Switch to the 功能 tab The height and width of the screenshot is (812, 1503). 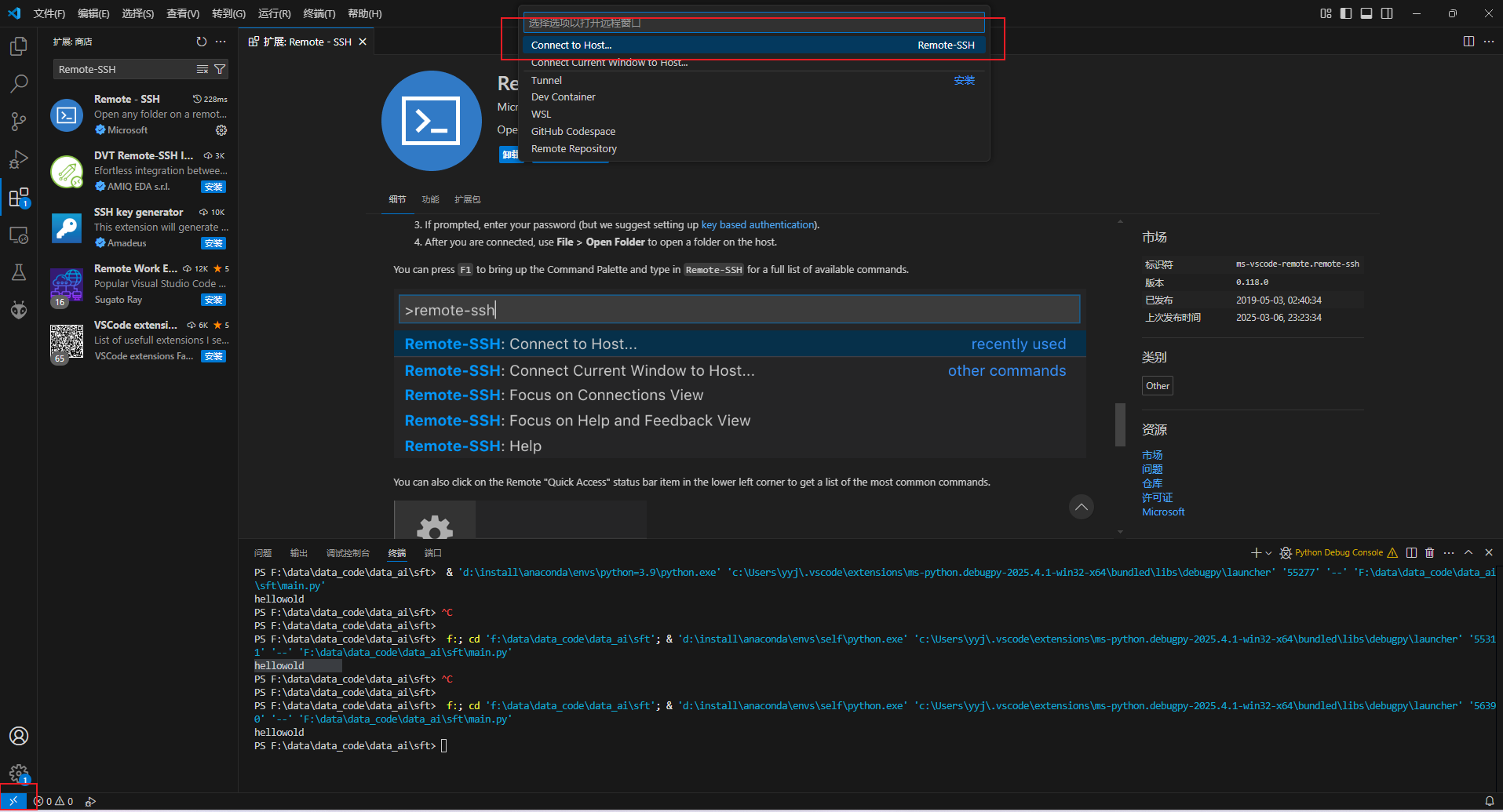(430, 199)
